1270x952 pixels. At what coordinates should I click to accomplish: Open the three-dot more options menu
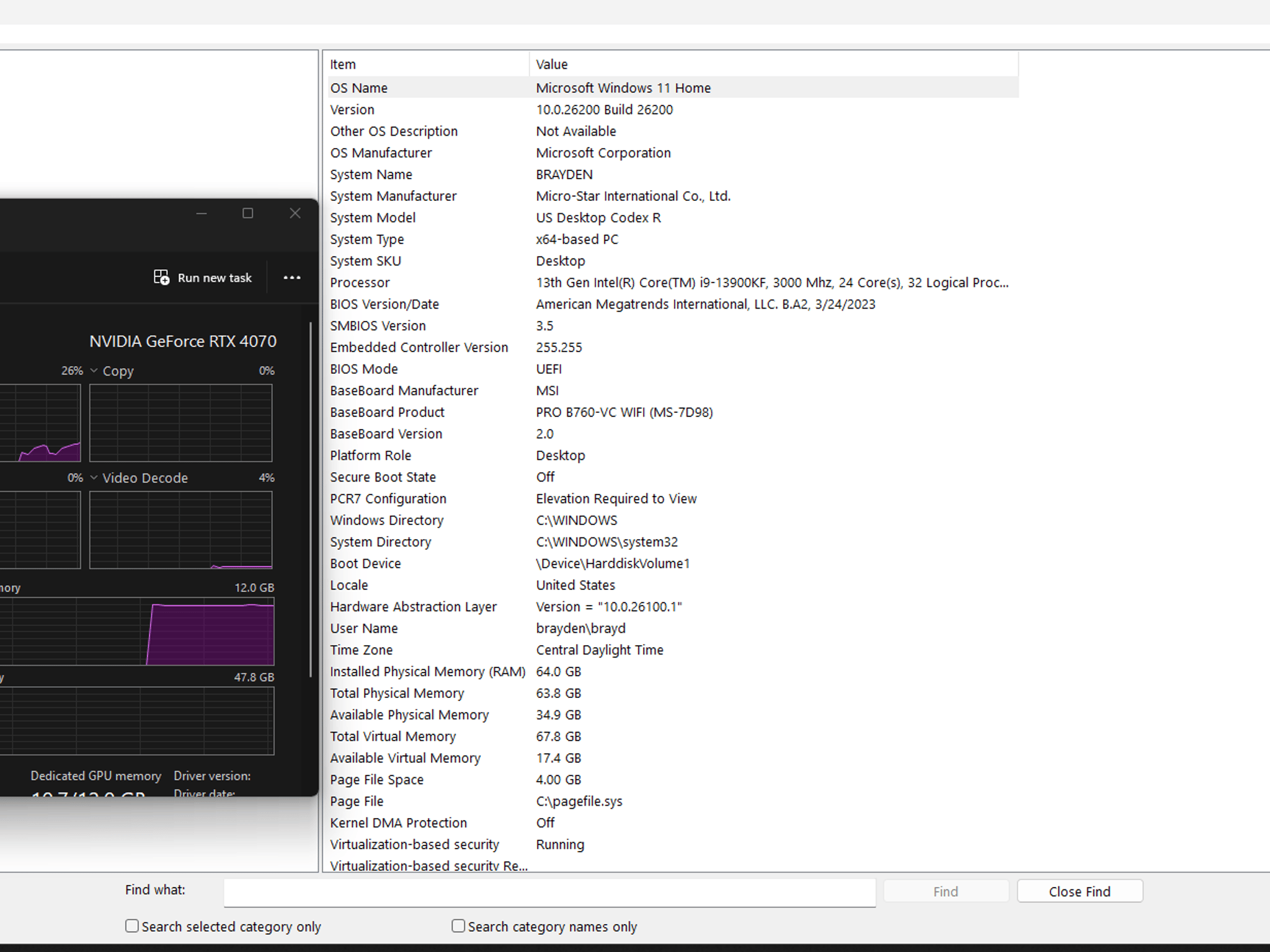coord(292,278)
